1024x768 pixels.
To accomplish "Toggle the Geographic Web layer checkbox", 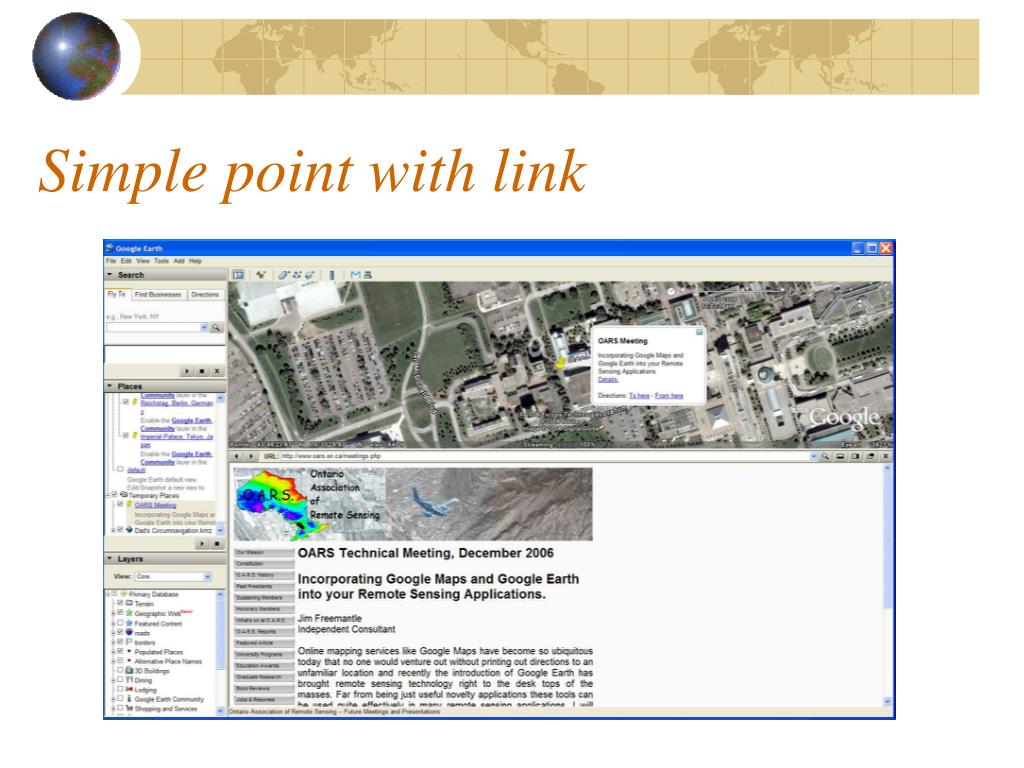I will [120, 613].
